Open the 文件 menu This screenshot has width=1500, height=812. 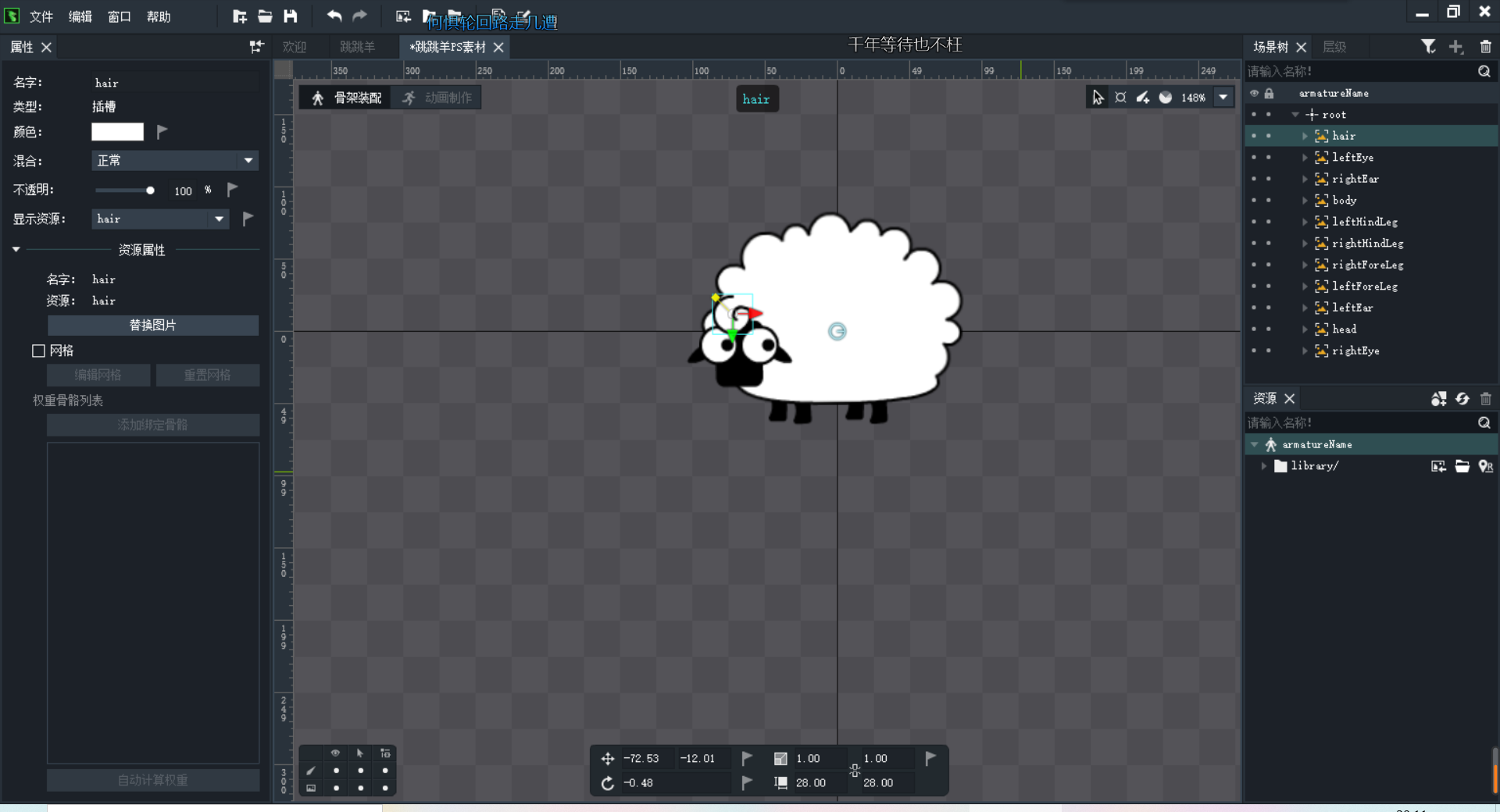click(x=41, y=16)
